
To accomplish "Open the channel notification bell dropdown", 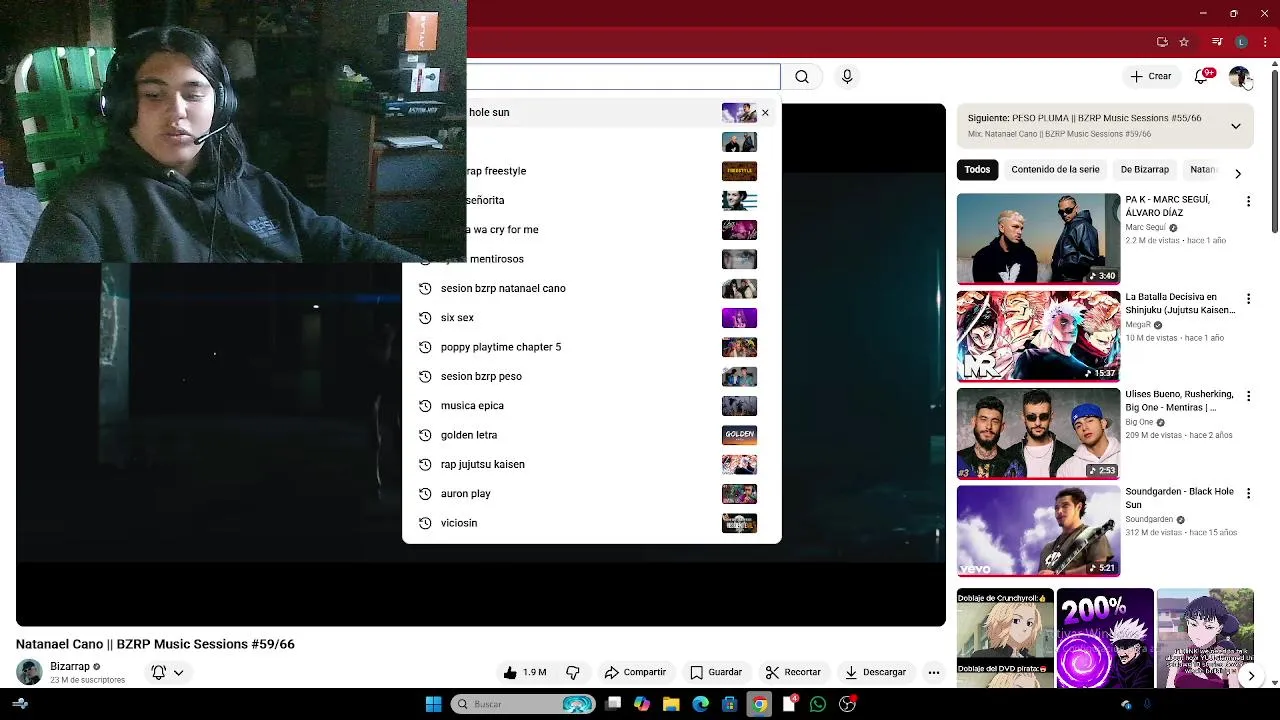I will (x=167, y=672).
